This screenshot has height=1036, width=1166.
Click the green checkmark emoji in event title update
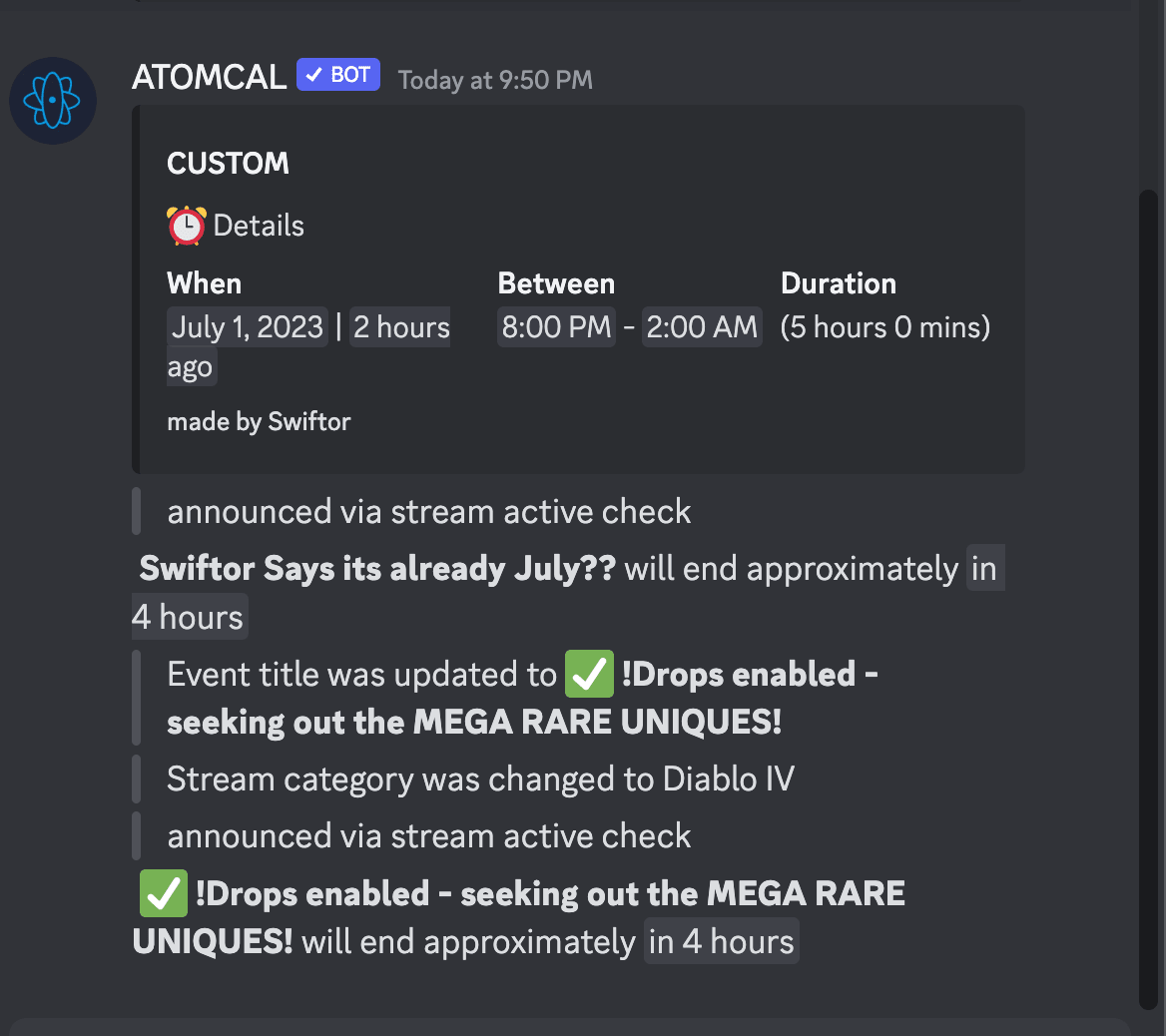(x=589, y=674)
